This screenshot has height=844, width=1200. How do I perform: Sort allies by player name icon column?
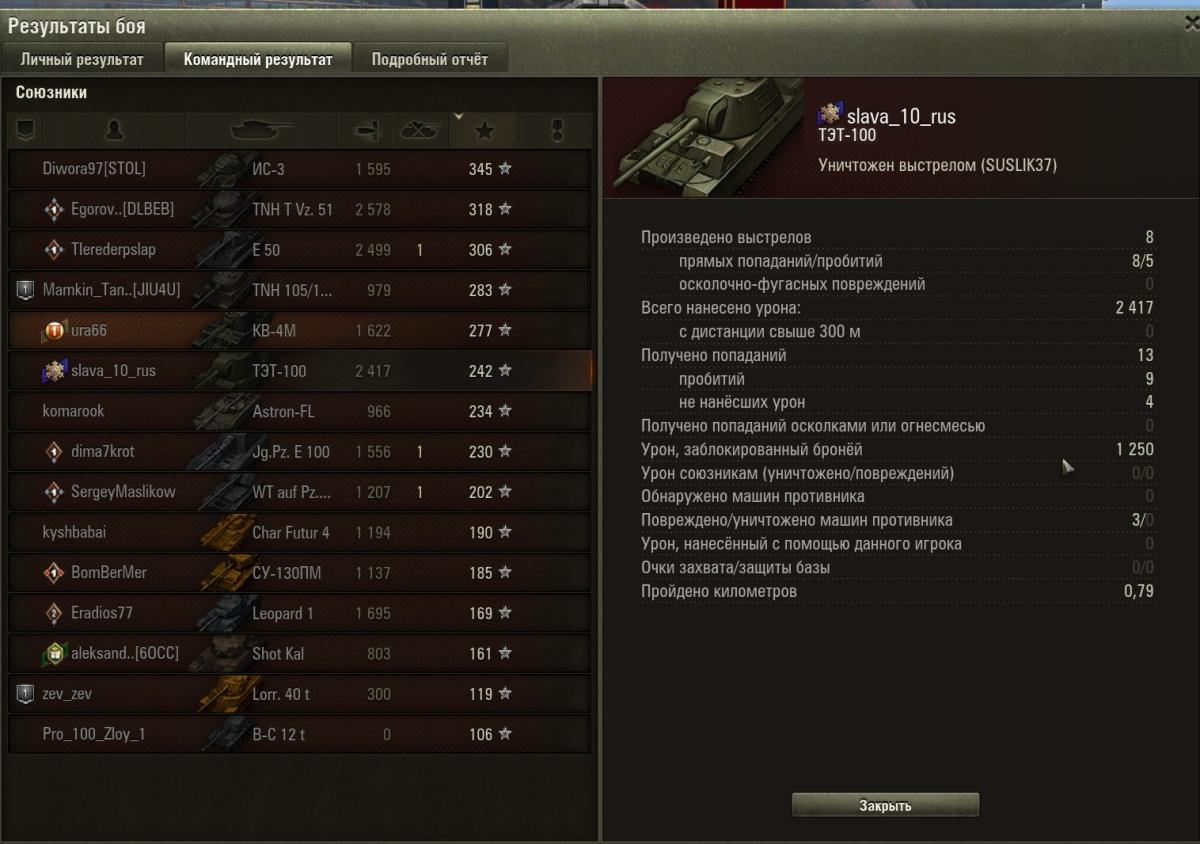tap(114, 130)
